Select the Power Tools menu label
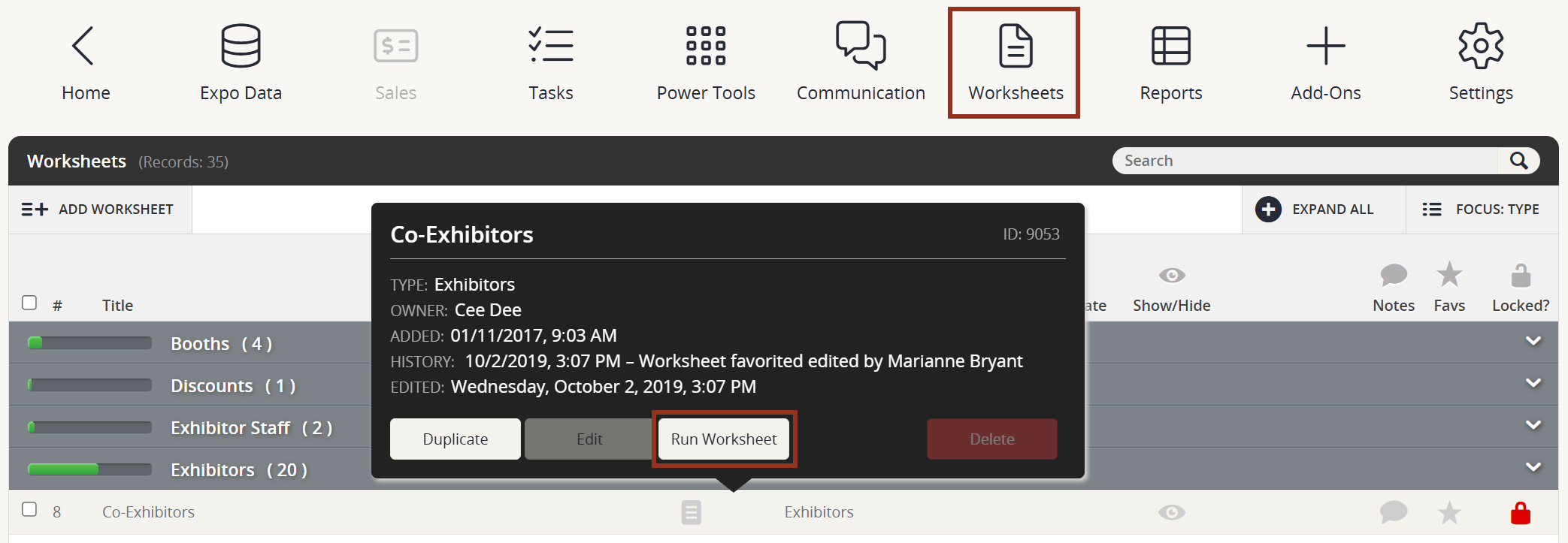Viewport: 1568px width, 543px height. 706,93
